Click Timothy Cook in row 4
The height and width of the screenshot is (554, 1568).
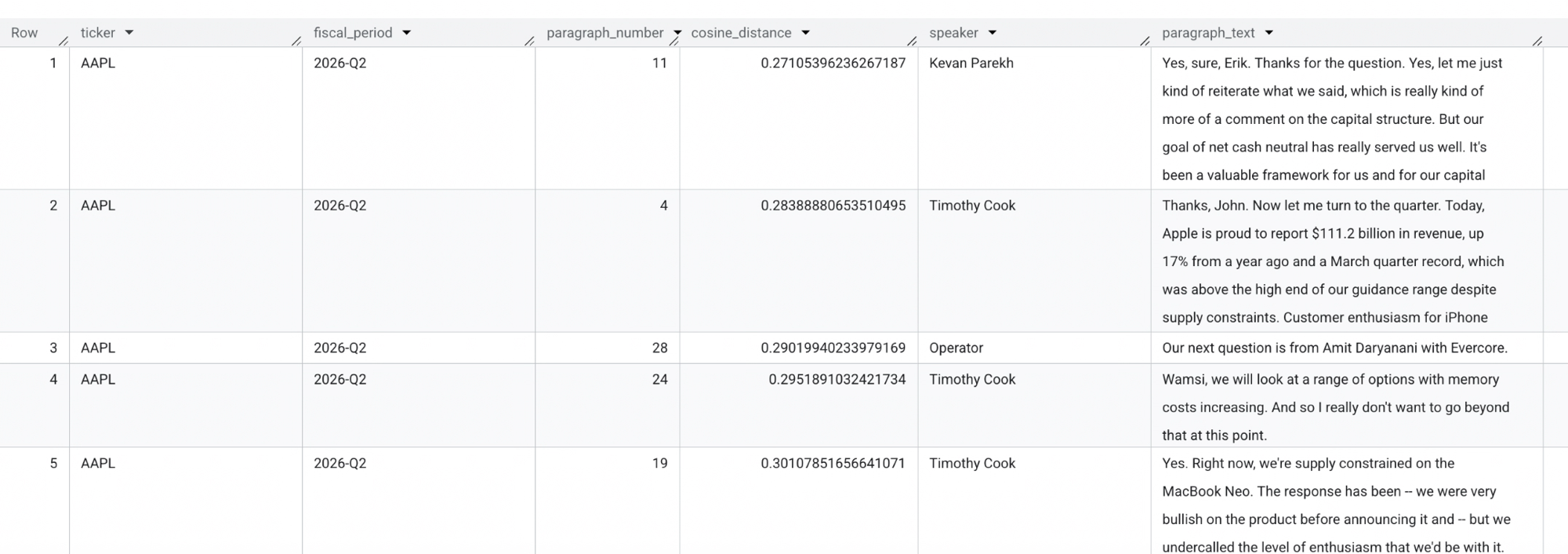pos(972,379)
